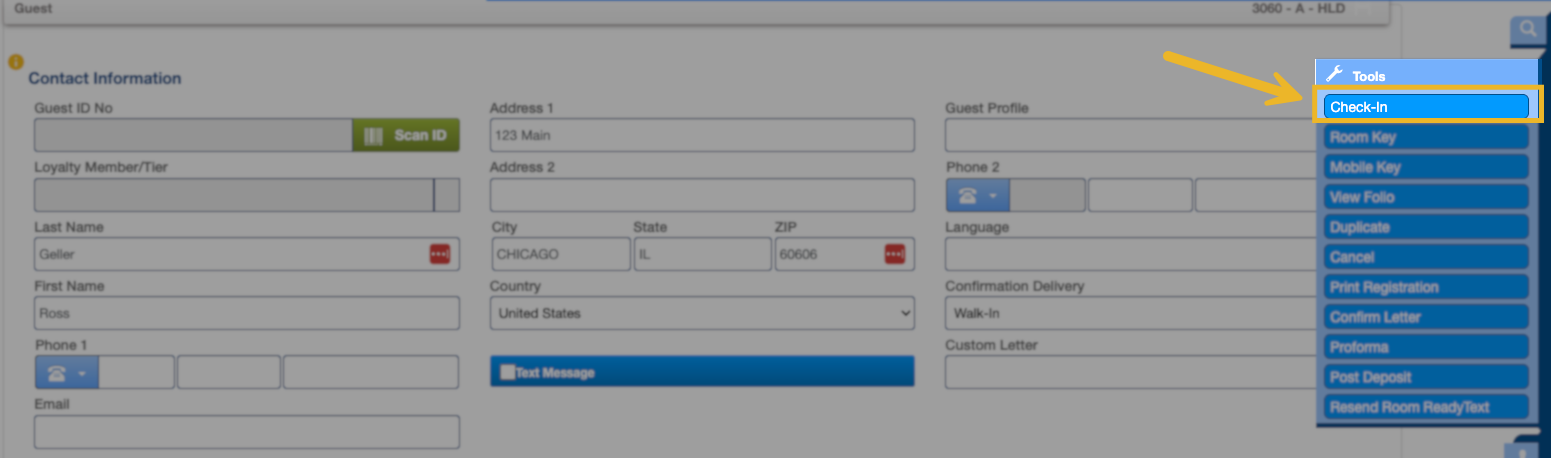Click red icon in ZIP field
Viewport: 1551px width, 458px height.
click(x=894, y=254)
